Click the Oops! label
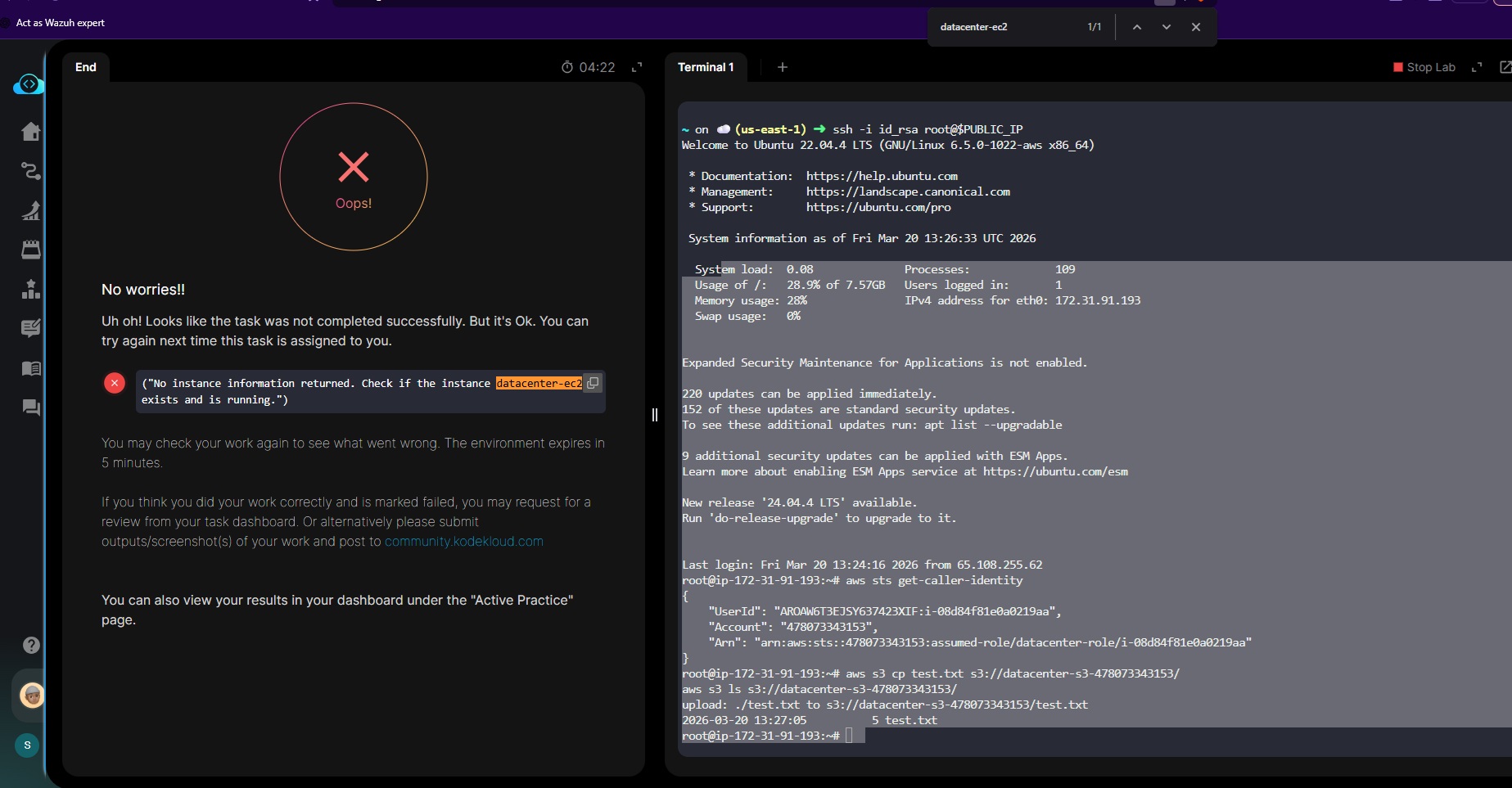This screenshot has height=788, width=1512. tap(354, 203)
